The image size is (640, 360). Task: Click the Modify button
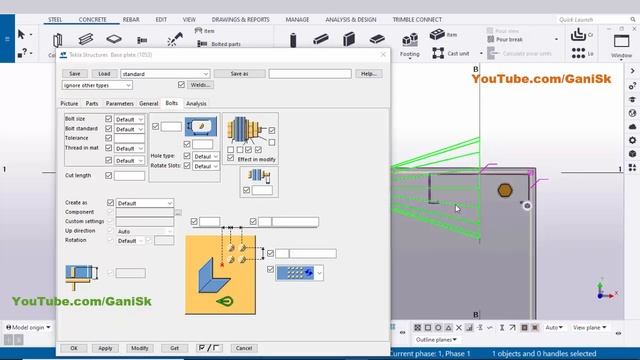tap(140, 348)
